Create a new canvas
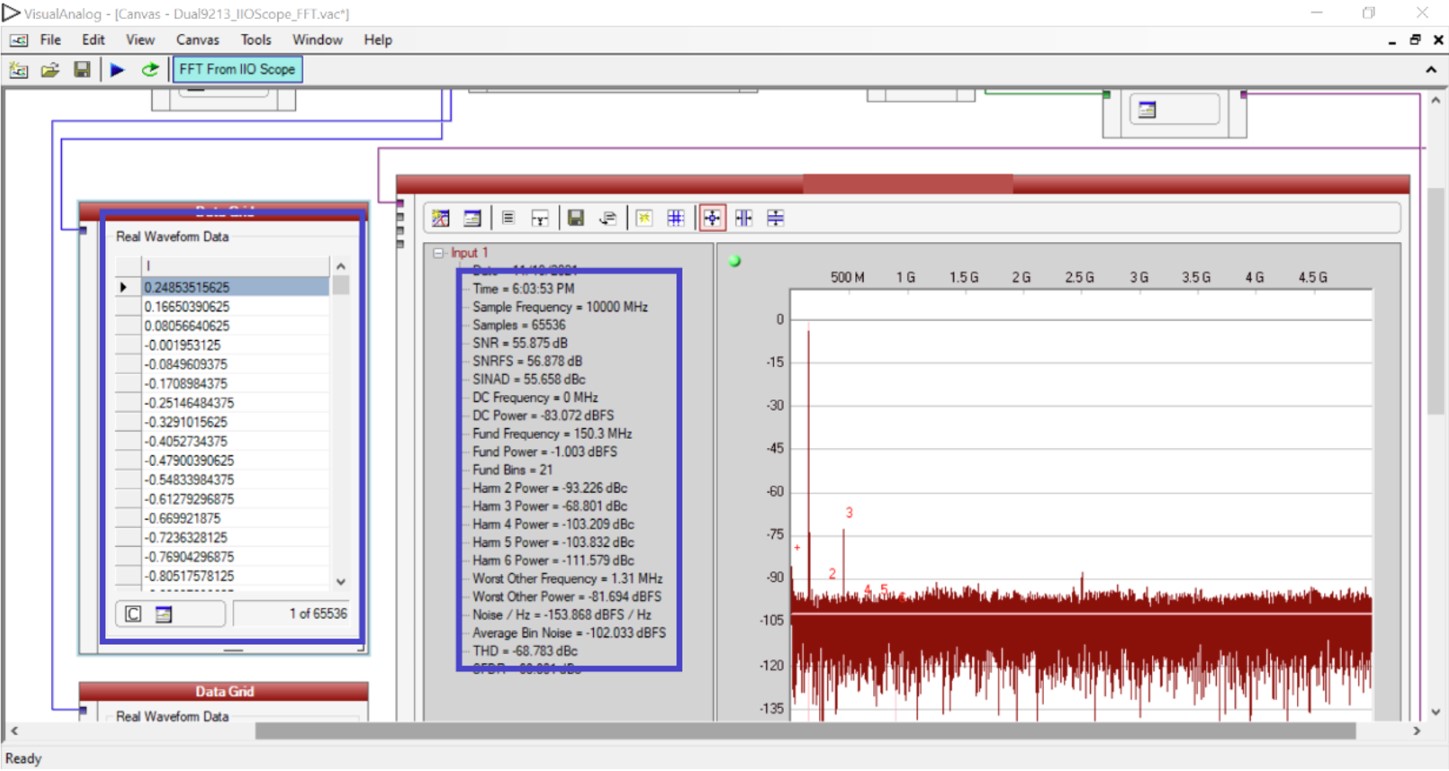 pos(19,70)
